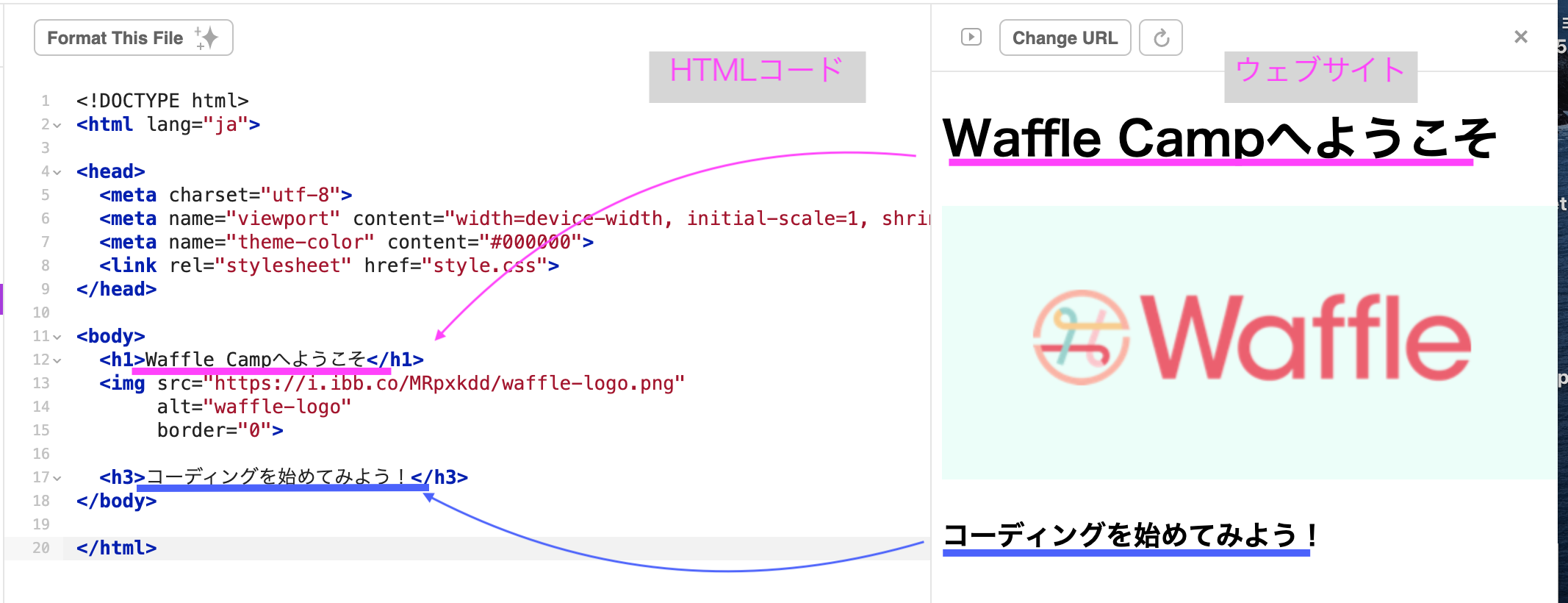Fold the h1 line 12 chevron
The width and height of the screenshot is (1568, 603).
tap(57, 360)
